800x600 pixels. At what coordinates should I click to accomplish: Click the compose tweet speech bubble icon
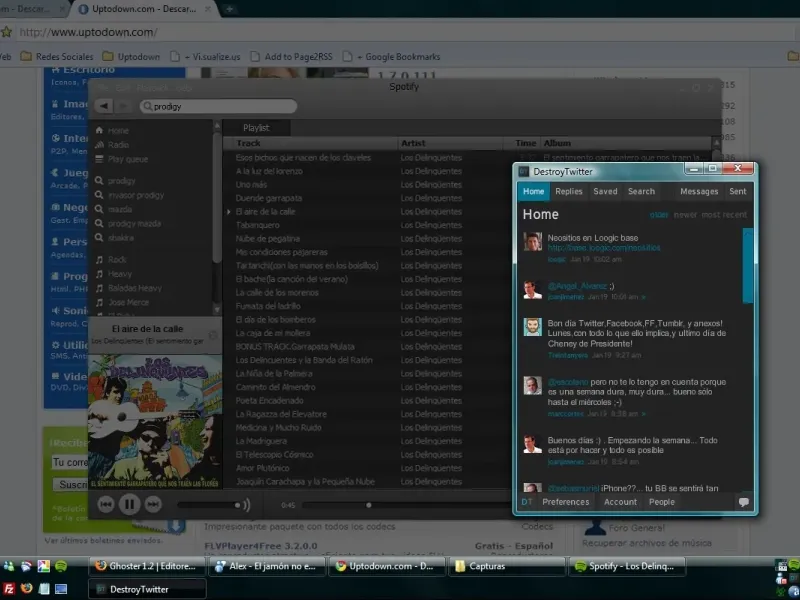click(743, 502)
